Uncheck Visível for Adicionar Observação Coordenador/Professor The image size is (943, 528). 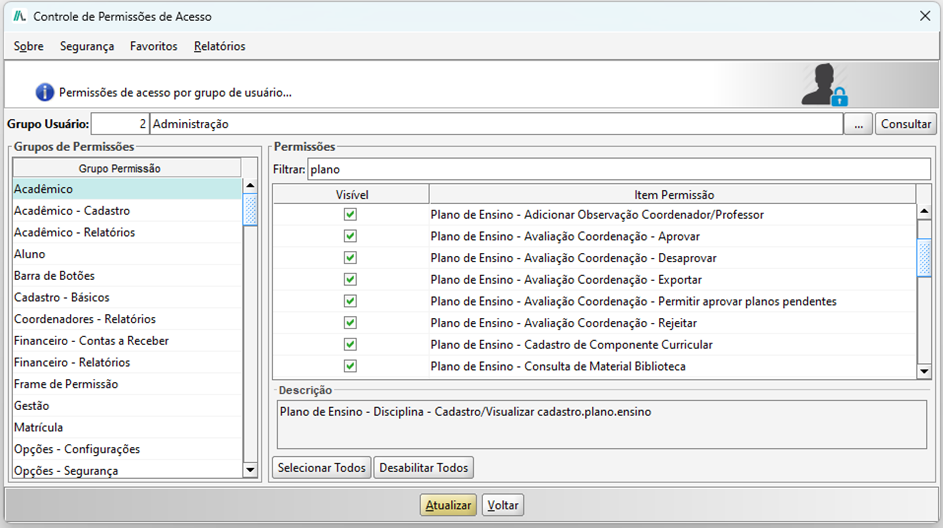tap(350, 215)
